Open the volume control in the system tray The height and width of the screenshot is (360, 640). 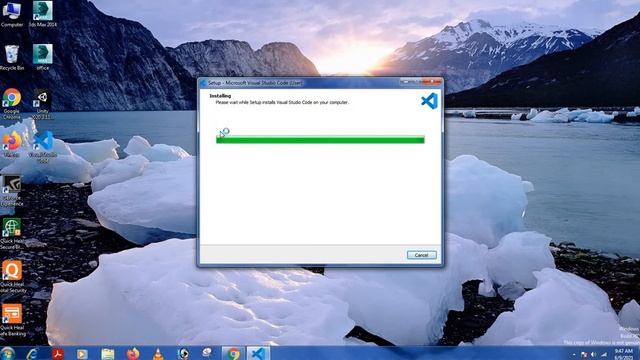[593, 355]
